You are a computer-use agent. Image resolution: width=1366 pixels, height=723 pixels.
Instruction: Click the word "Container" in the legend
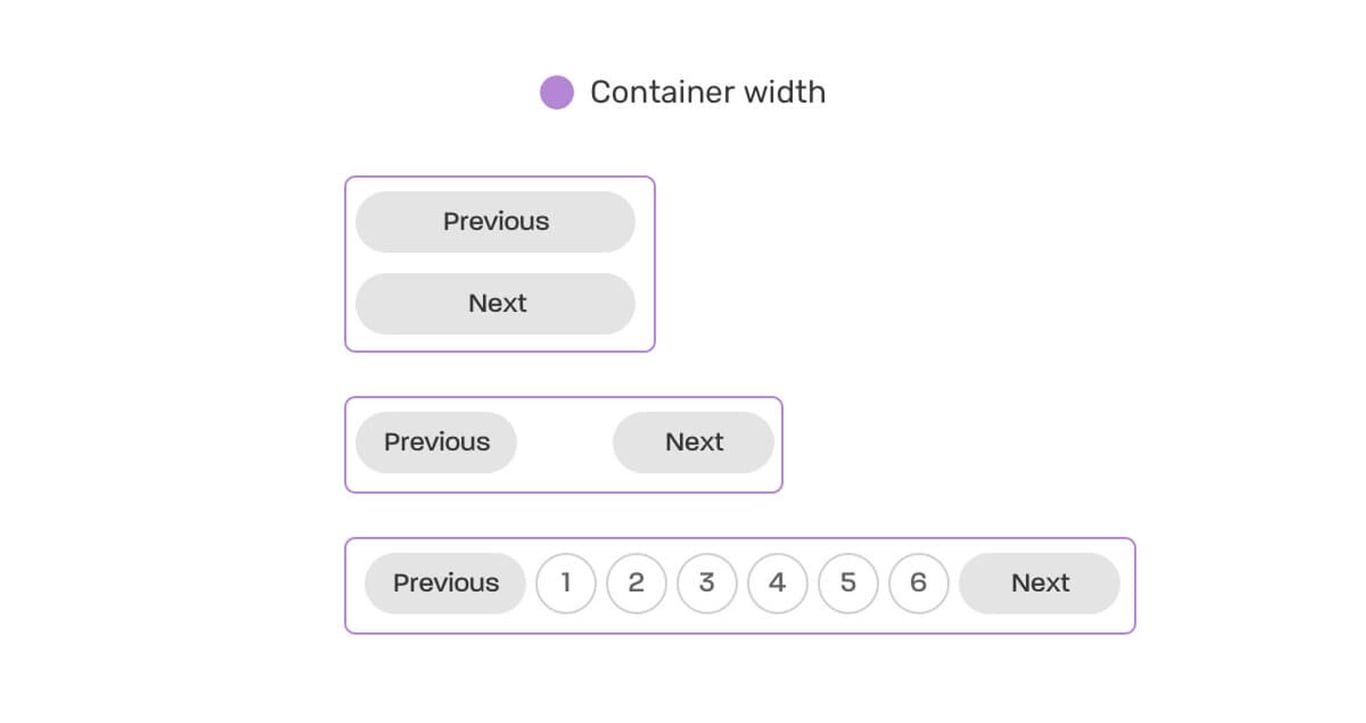648,92
